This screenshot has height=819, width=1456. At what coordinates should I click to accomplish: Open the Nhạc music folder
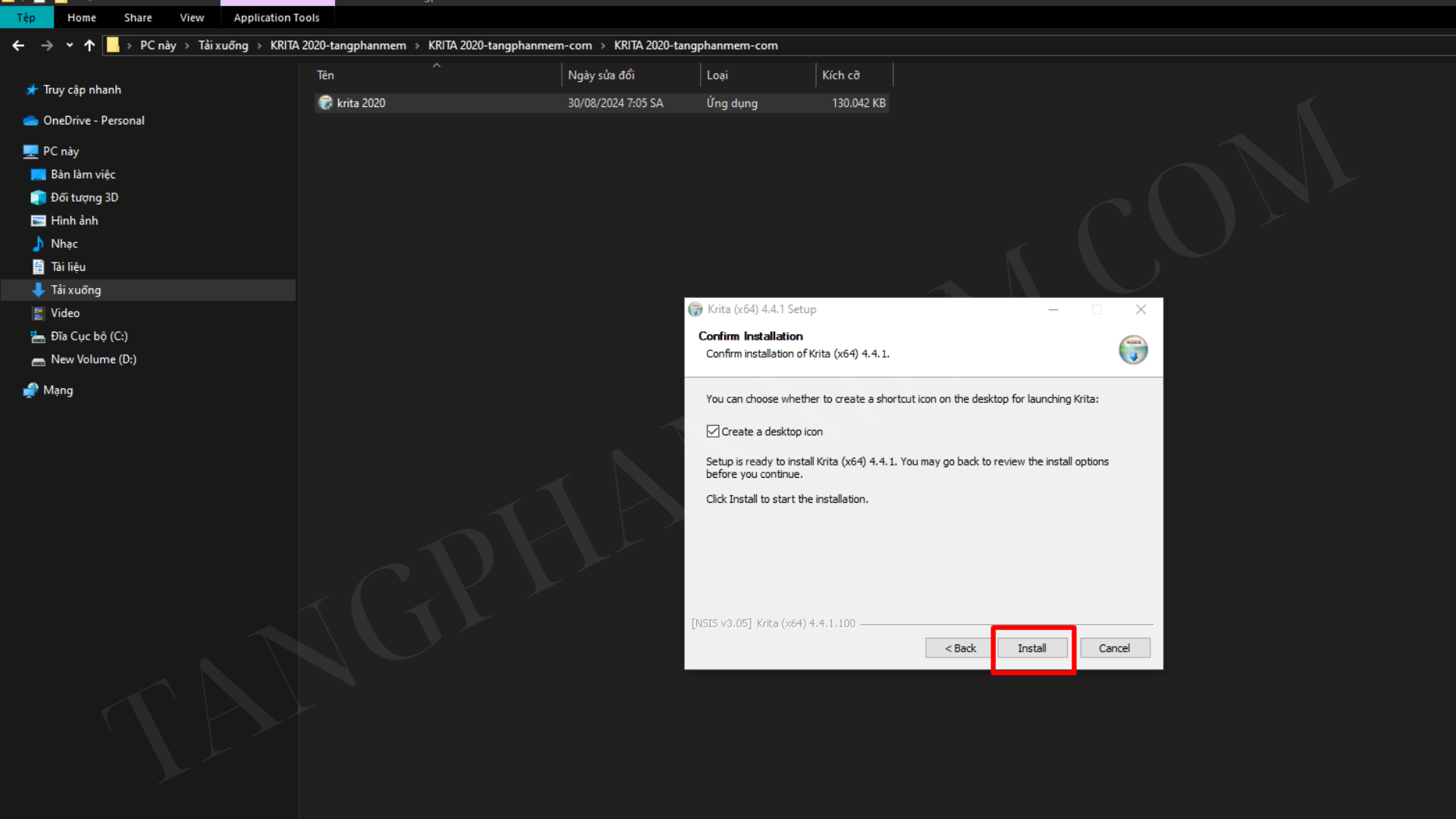click(x=64, y=243)
